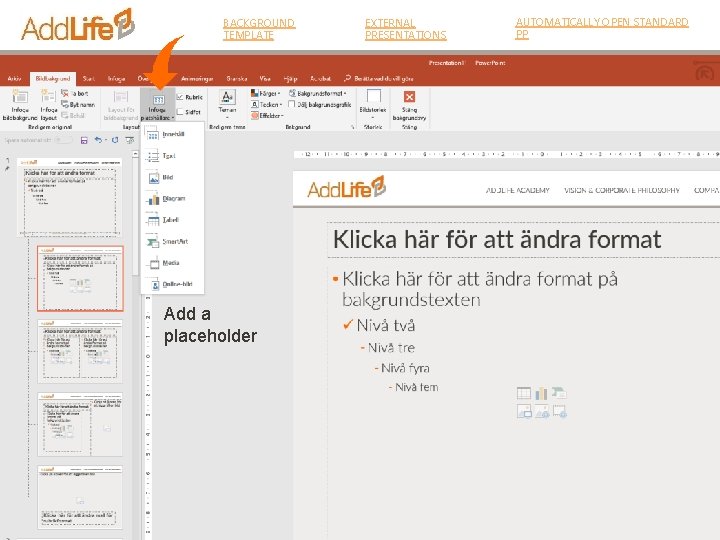The image size is (720, 540).
Task: Choose Online-bild placeholder from menu
Action: [172, 284]
